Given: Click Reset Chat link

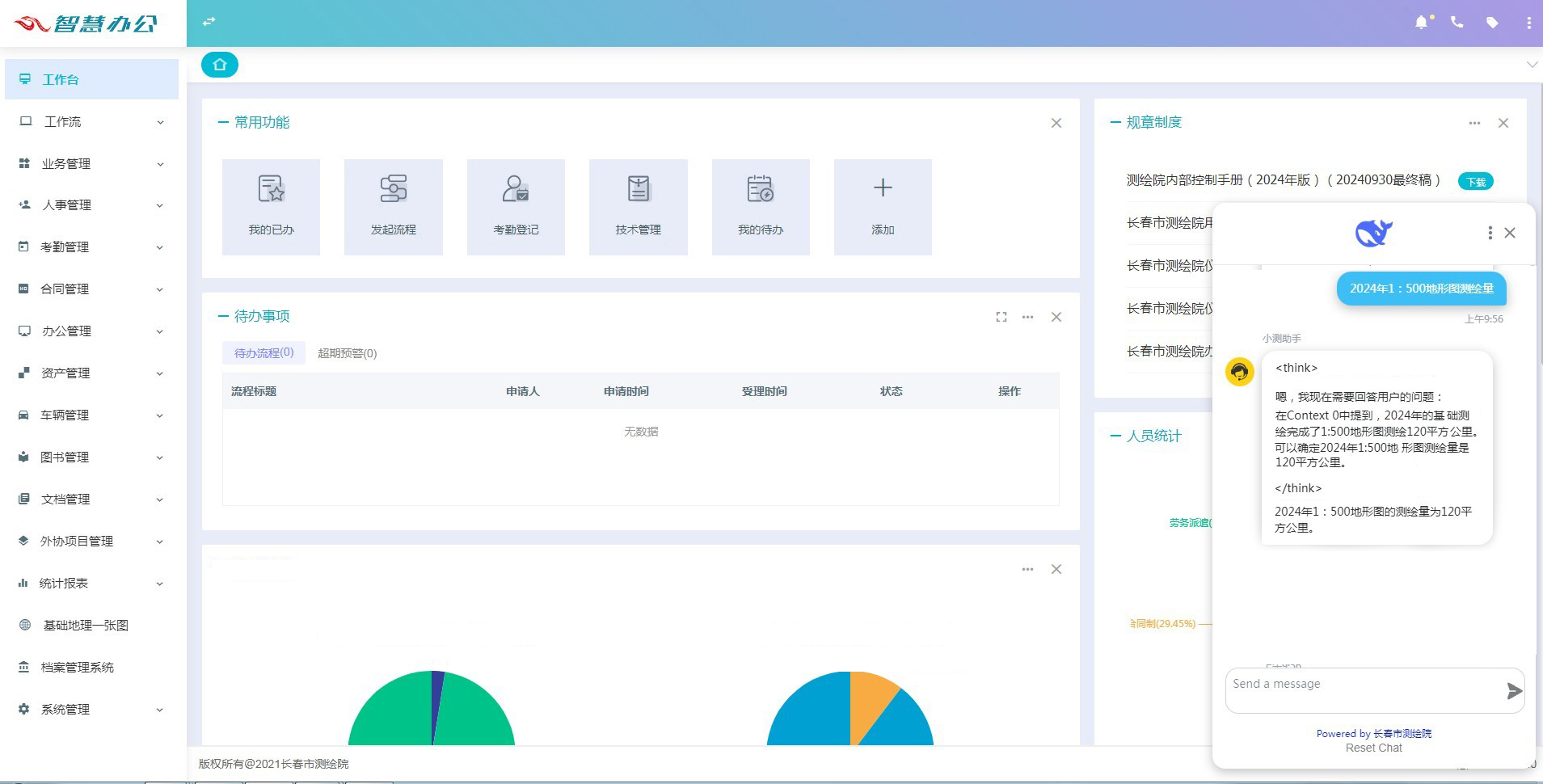Looking at the screenshot, I should pos(1373,748).
